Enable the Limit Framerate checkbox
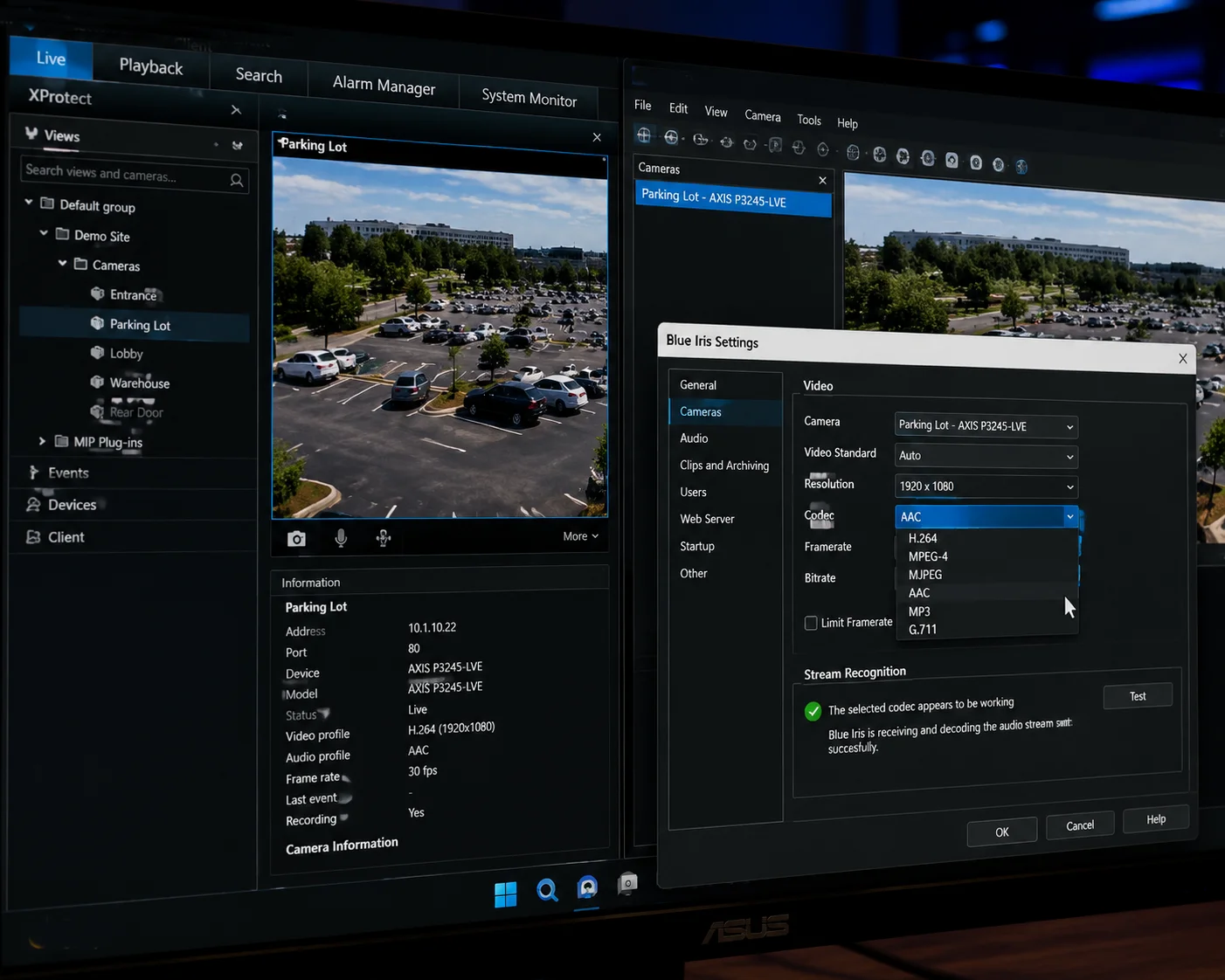This screenshot has width=1225, height=980. coord(811,623)
